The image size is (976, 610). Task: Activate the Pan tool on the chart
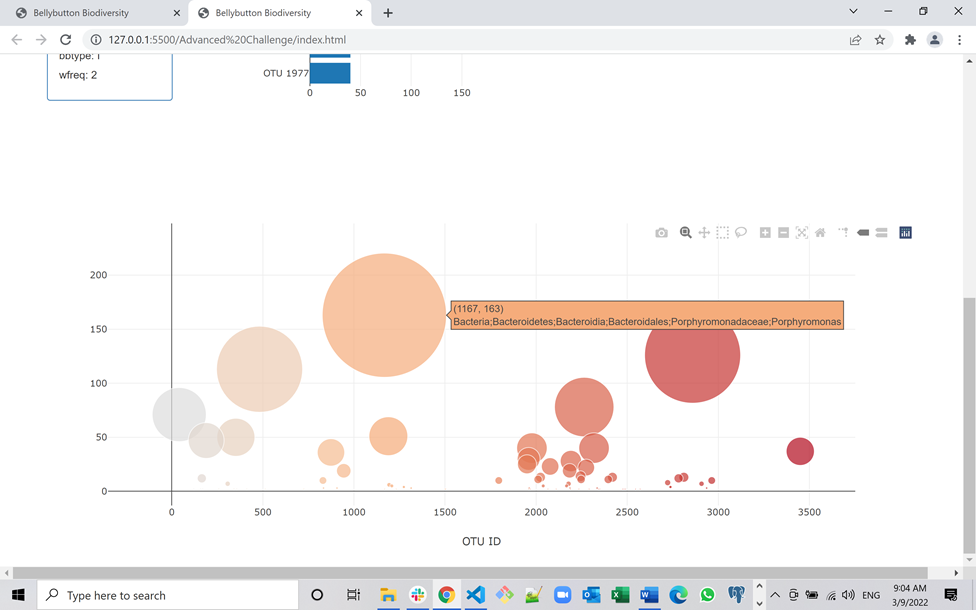(x=703, y=232)
